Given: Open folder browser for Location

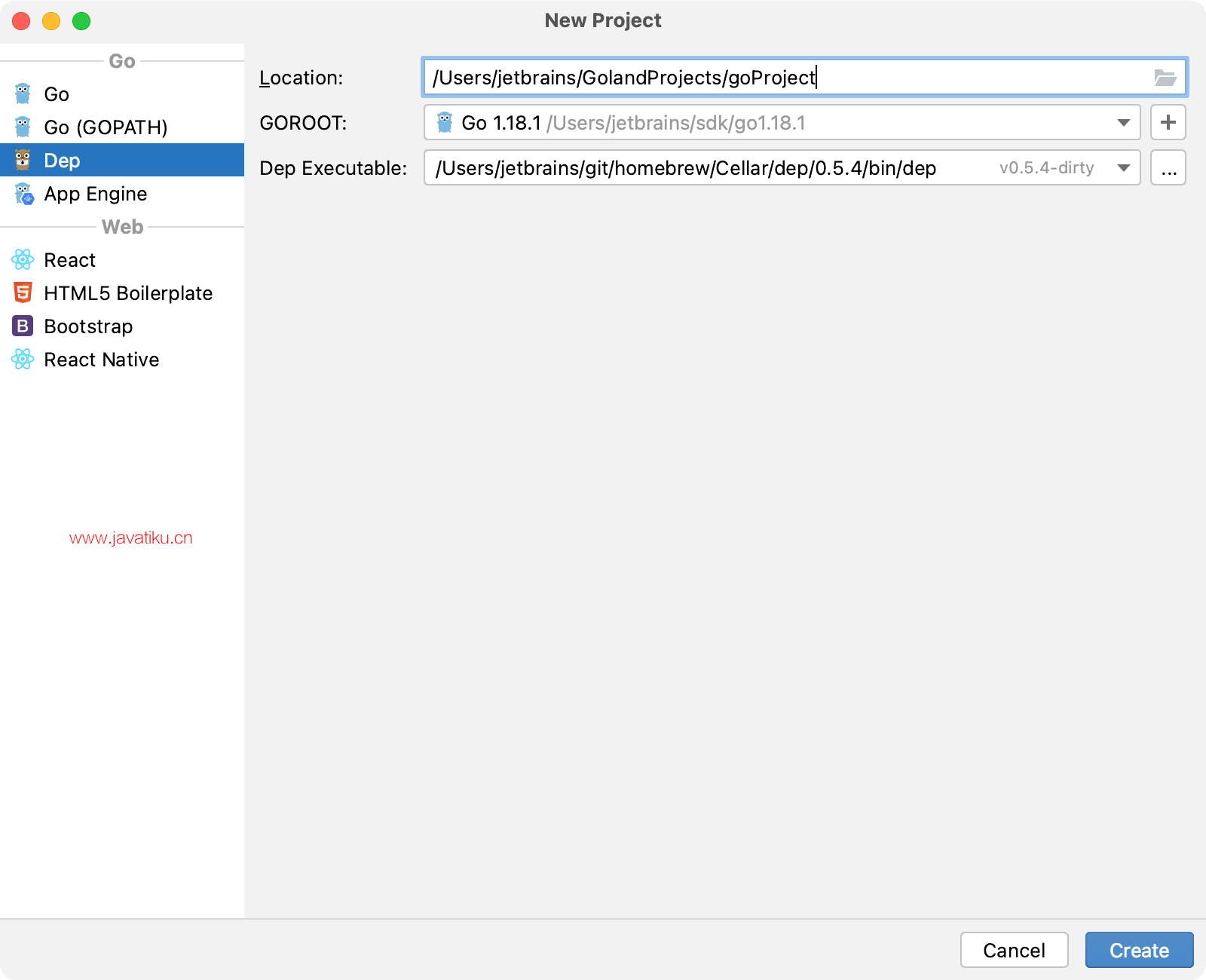Looking at the screenshot, I should pyautogui.click(x=1165, y=78).
